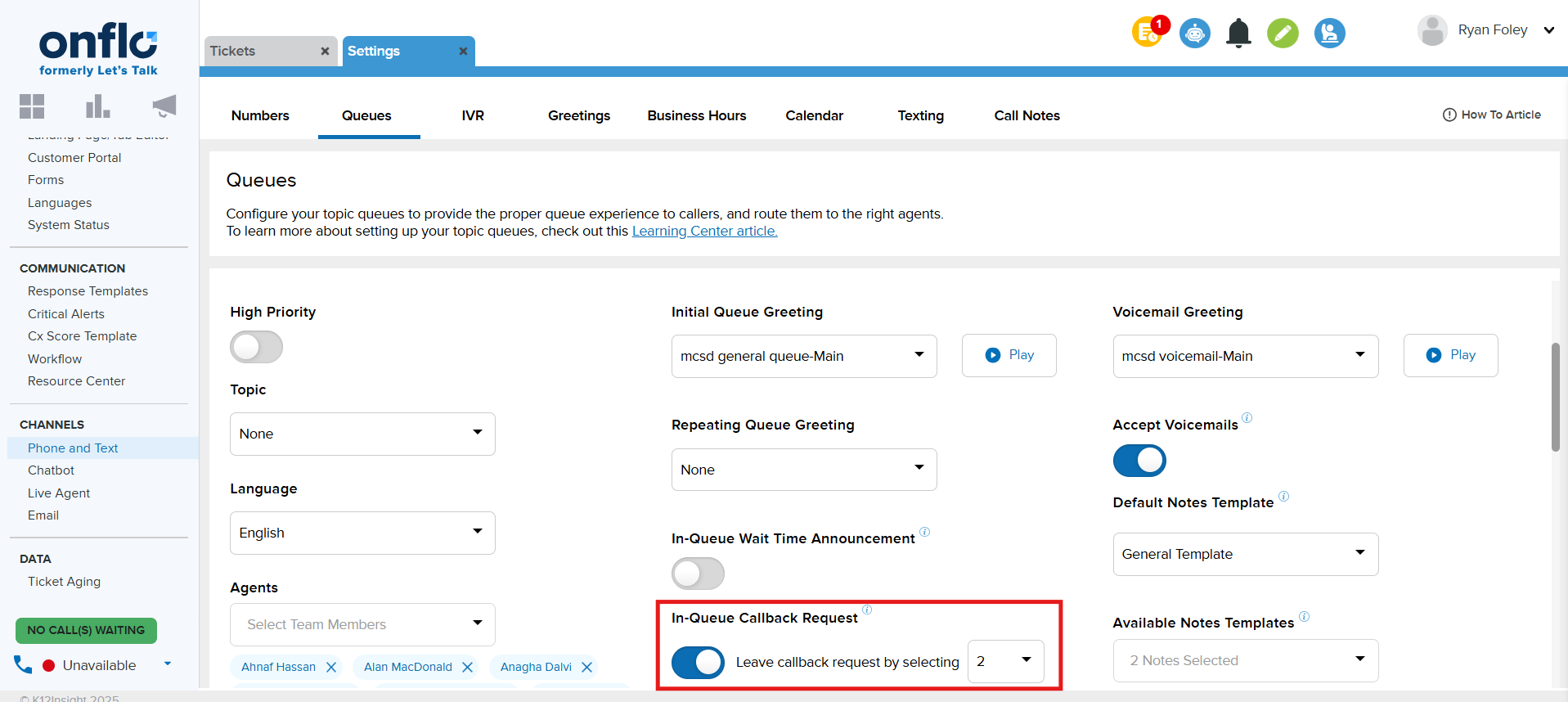Play the Voicemail Greeting audio
Image resolution: width=1568 pixels, height=702 pixels.
click(x=1450, y=355)
